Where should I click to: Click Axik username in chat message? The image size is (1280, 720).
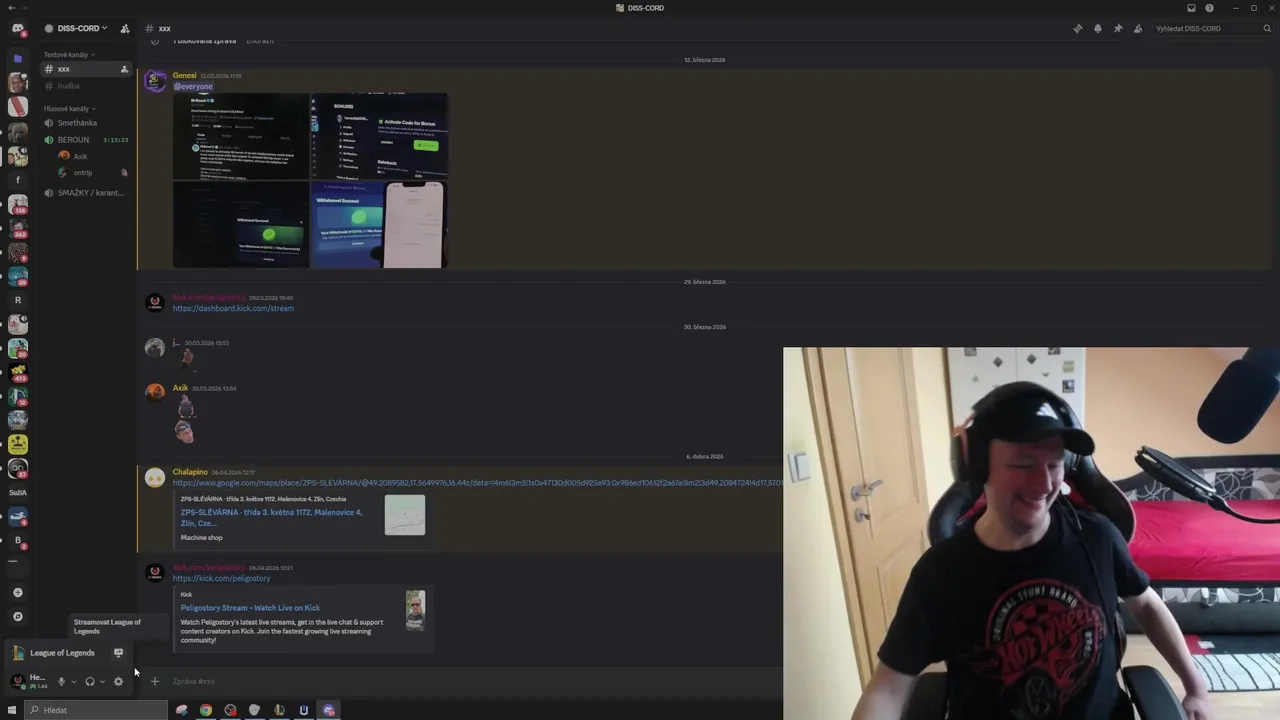[x=180, y=388]
